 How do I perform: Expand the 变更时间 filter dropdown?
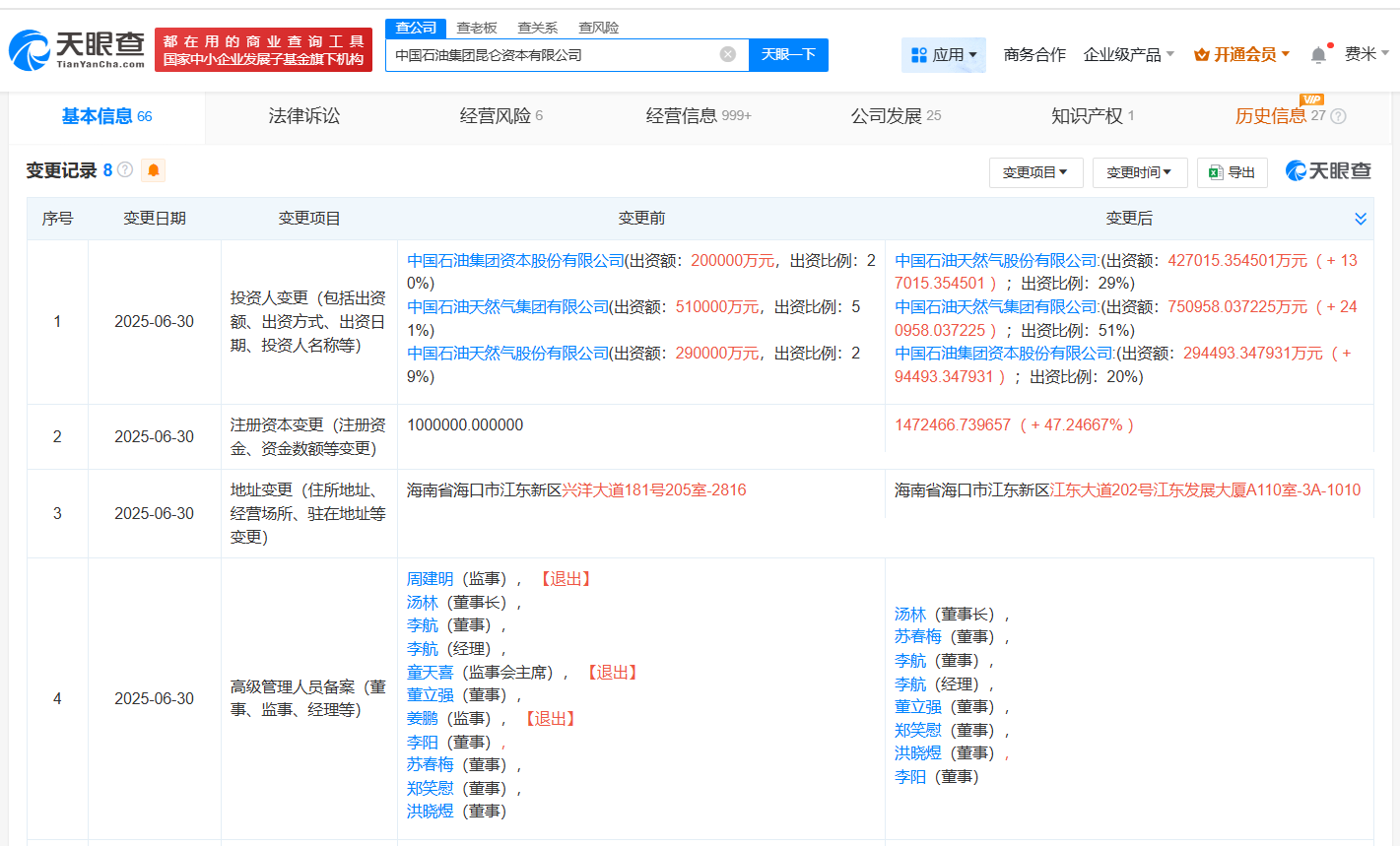(x=1139, y=172)
